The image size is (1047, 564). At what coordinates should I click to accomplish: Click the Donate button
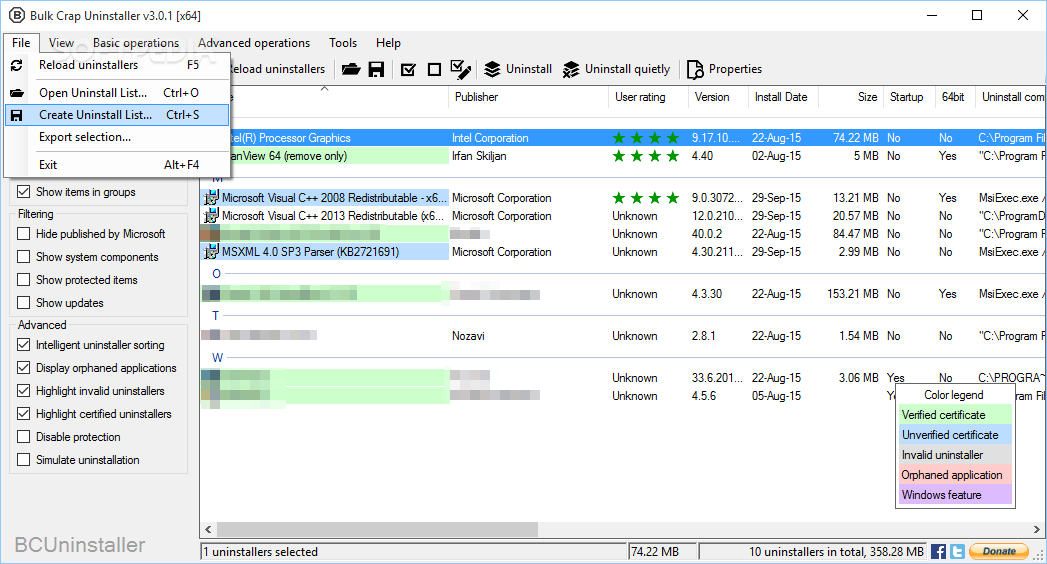(998, 551)
